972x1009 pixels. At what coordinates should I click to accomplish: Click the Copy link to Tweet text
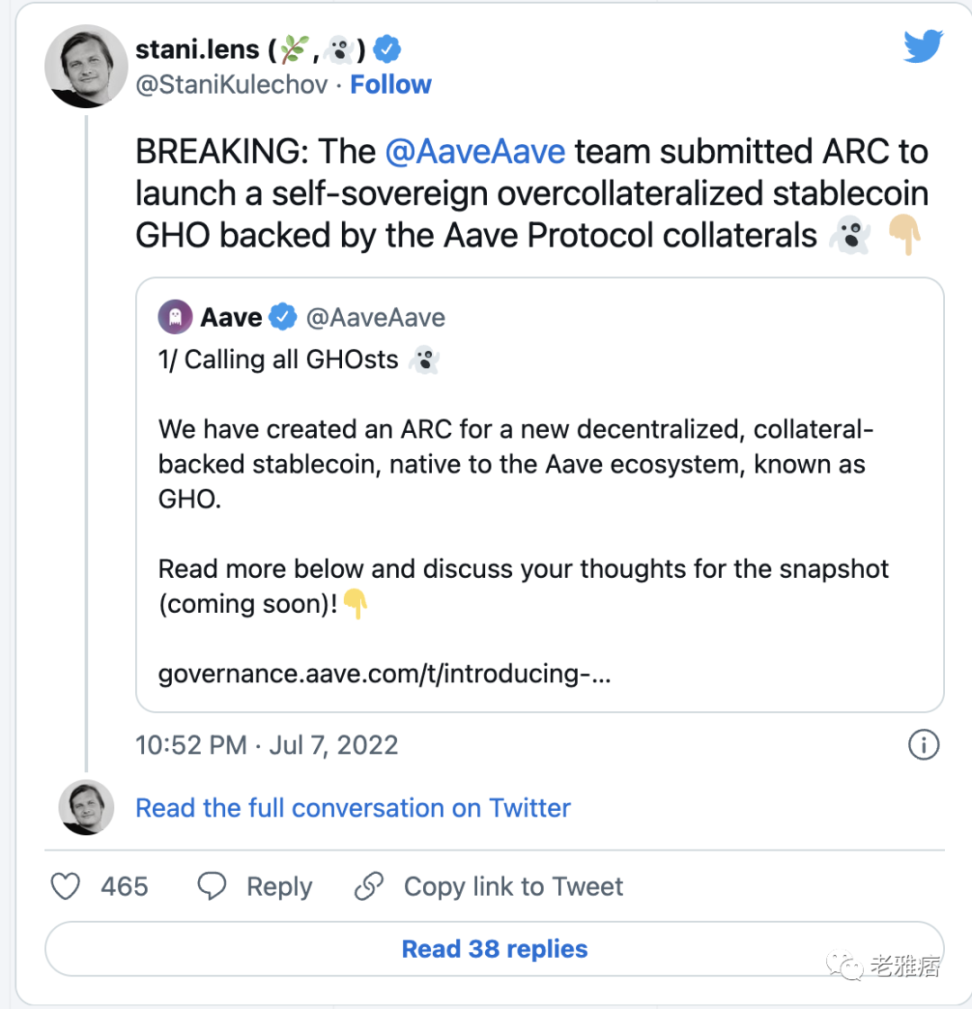point(513,886)
